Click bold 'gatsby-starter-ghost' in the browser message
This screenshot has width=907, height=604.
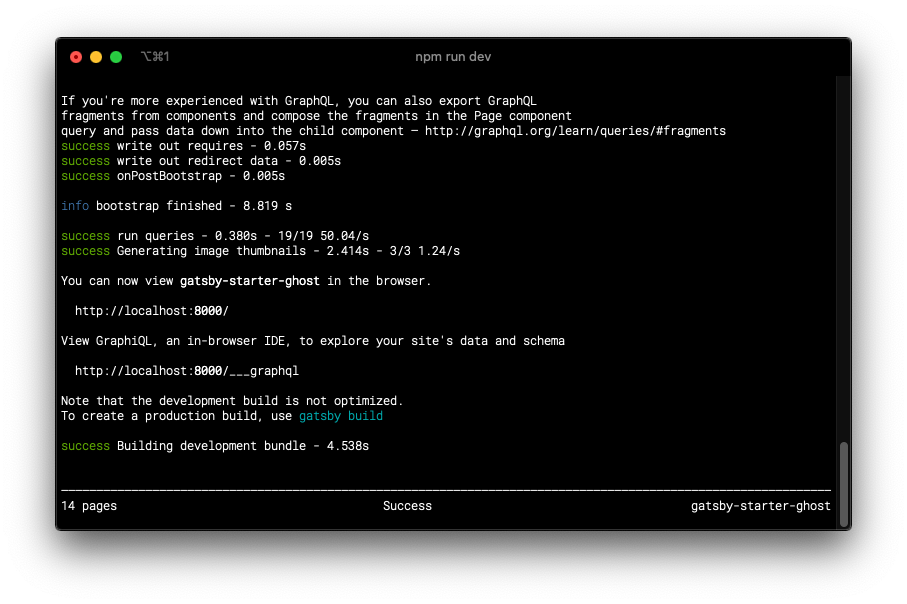click(250, 281)
